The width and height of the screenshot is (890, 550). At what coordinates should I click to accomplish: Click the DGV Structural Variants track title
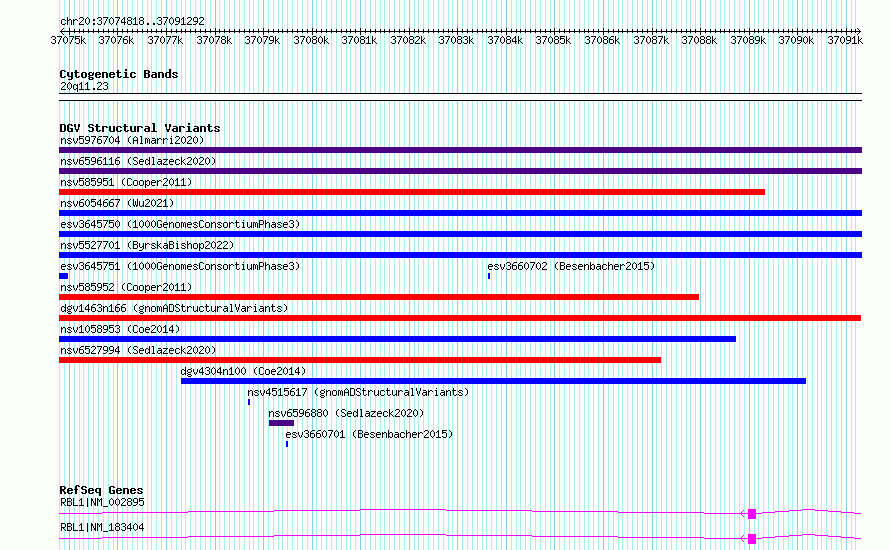point(140,128)
